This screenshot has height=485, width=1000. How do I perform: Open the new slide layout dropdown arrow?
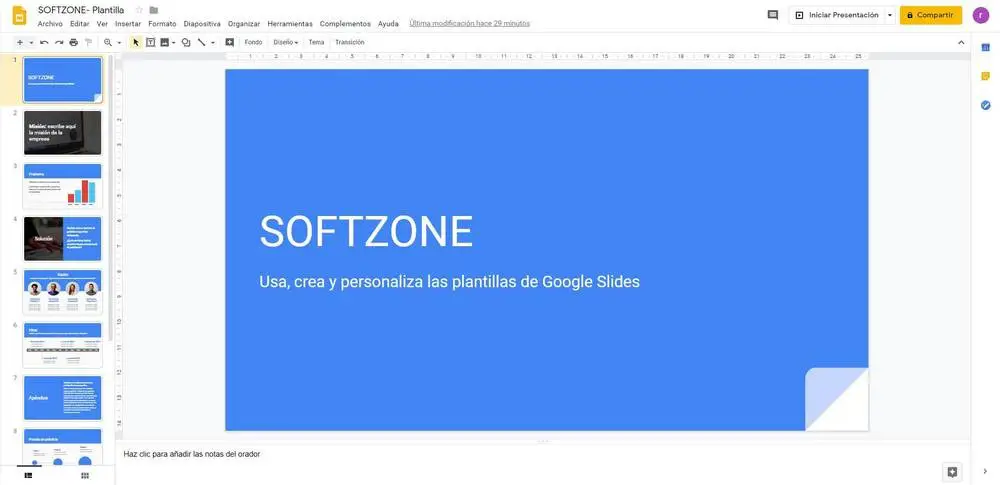[31, 43]
